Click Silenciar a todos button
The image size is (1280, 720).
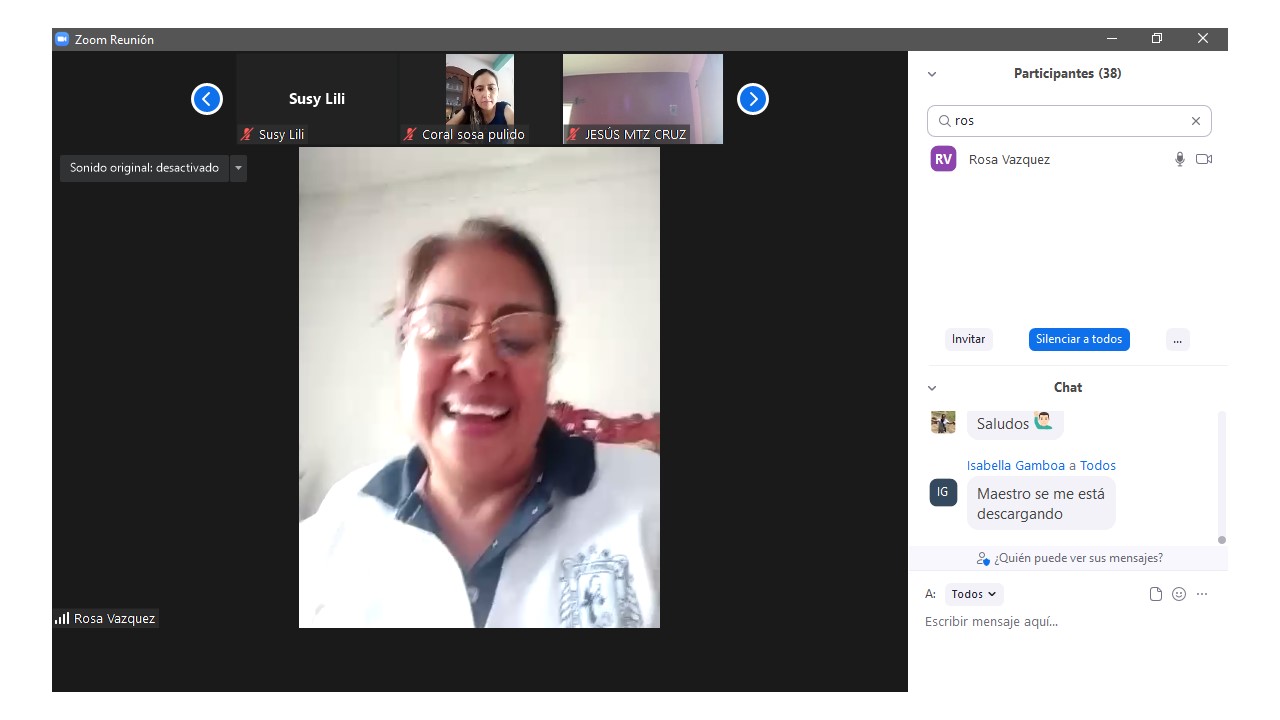[1079, 339]
